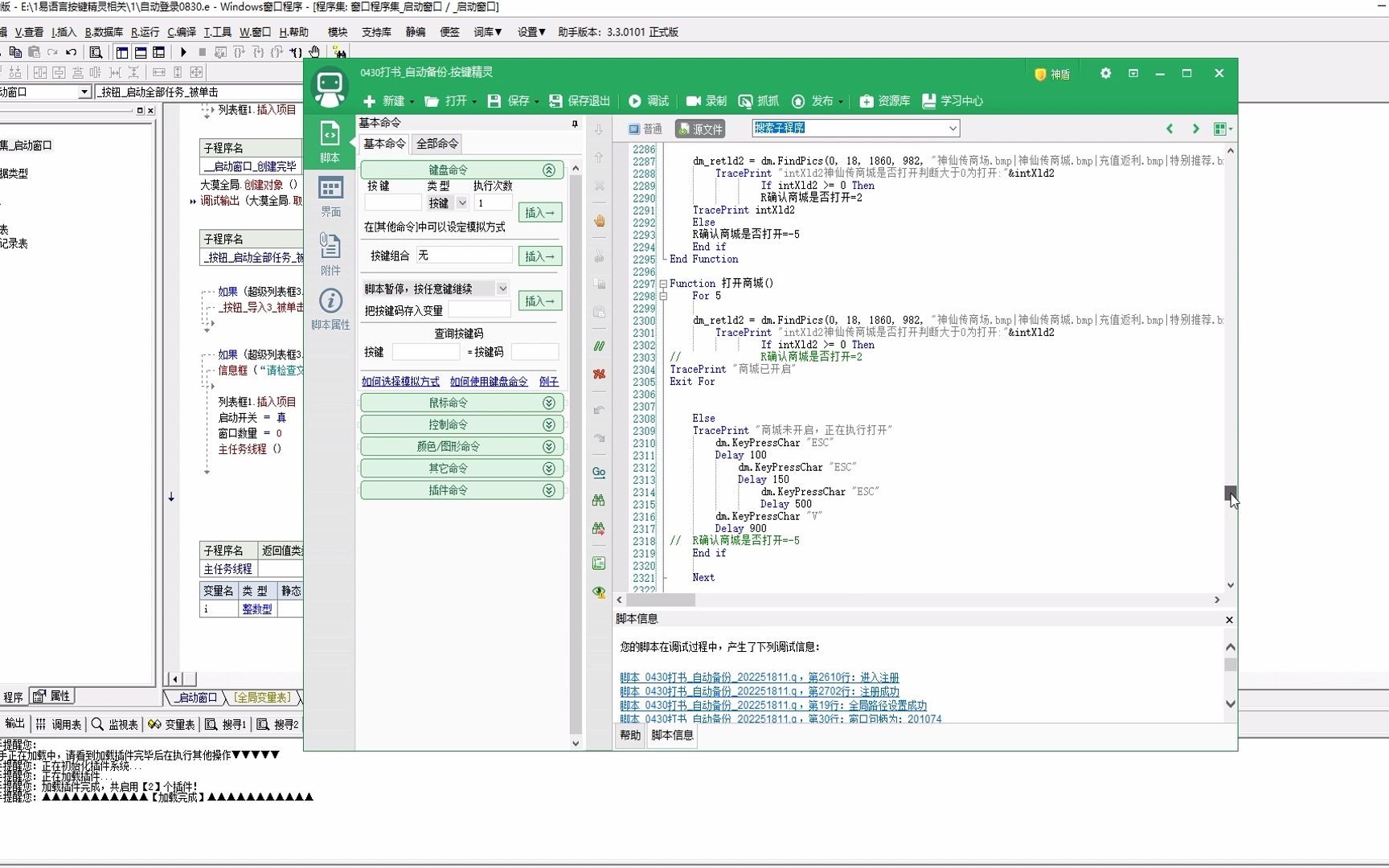Screen dimensions: 1389x868
Task: Click the hand icon in the E-language toolbar
Action: (314, 52)
